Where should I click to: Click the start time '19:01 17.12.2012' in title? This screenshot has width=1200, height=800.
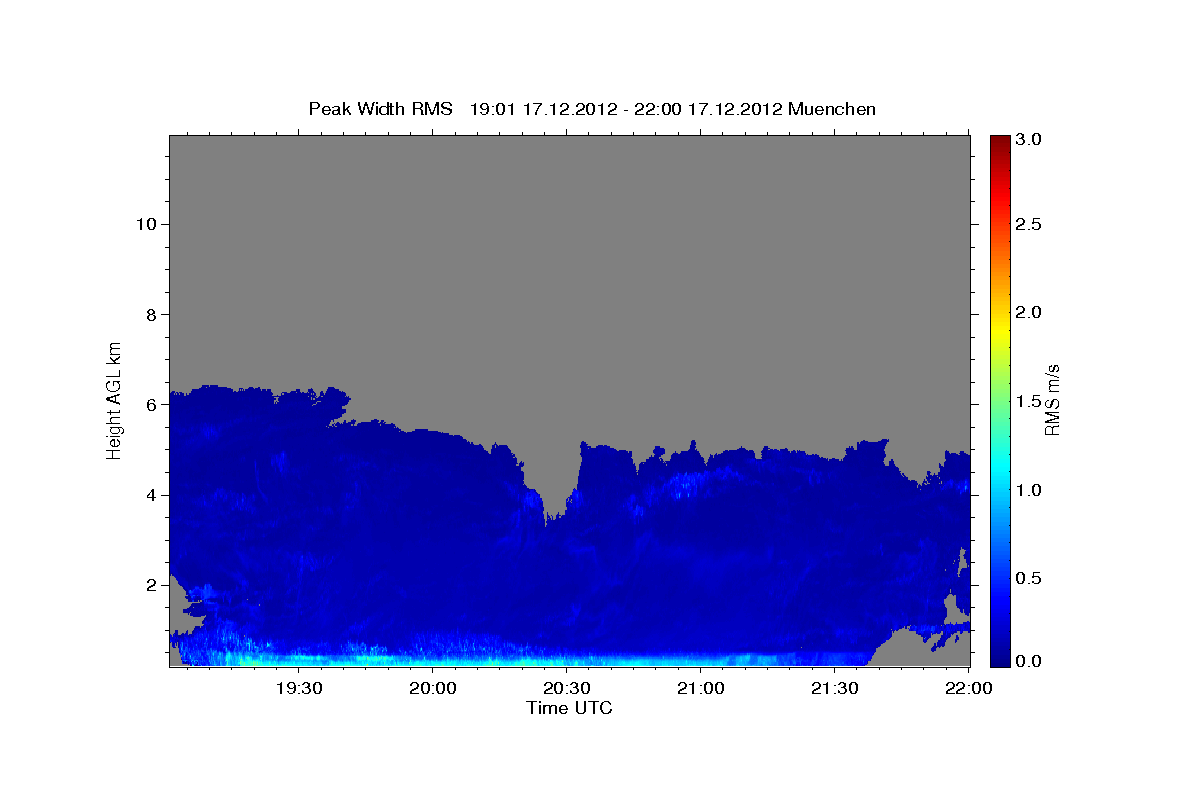(541, 109)
